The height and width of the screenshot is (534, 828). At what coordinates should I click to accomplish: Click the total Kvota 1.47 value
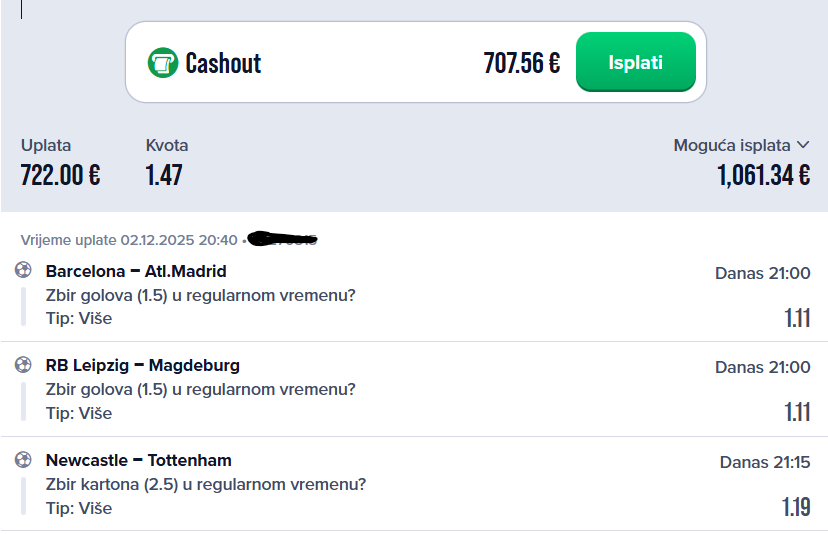click(164, 175)
